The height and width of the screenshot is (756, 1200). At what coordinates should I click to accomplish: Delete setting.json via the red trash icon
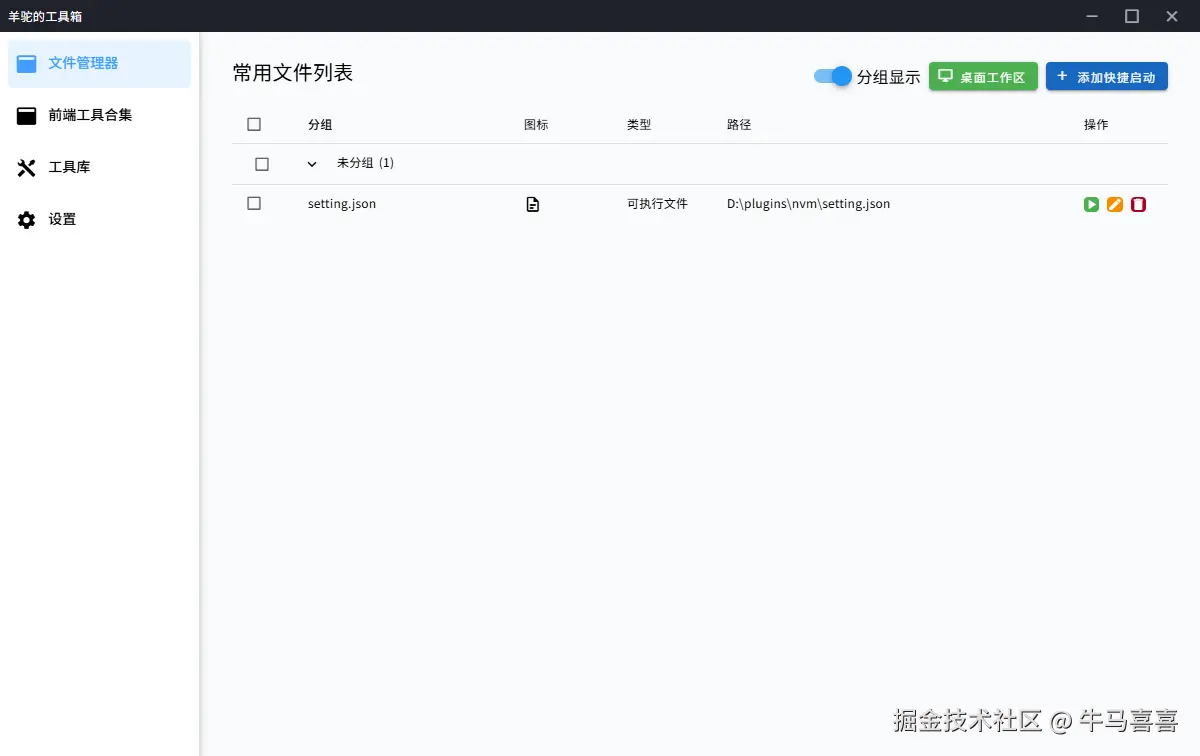pos(1138,204)
